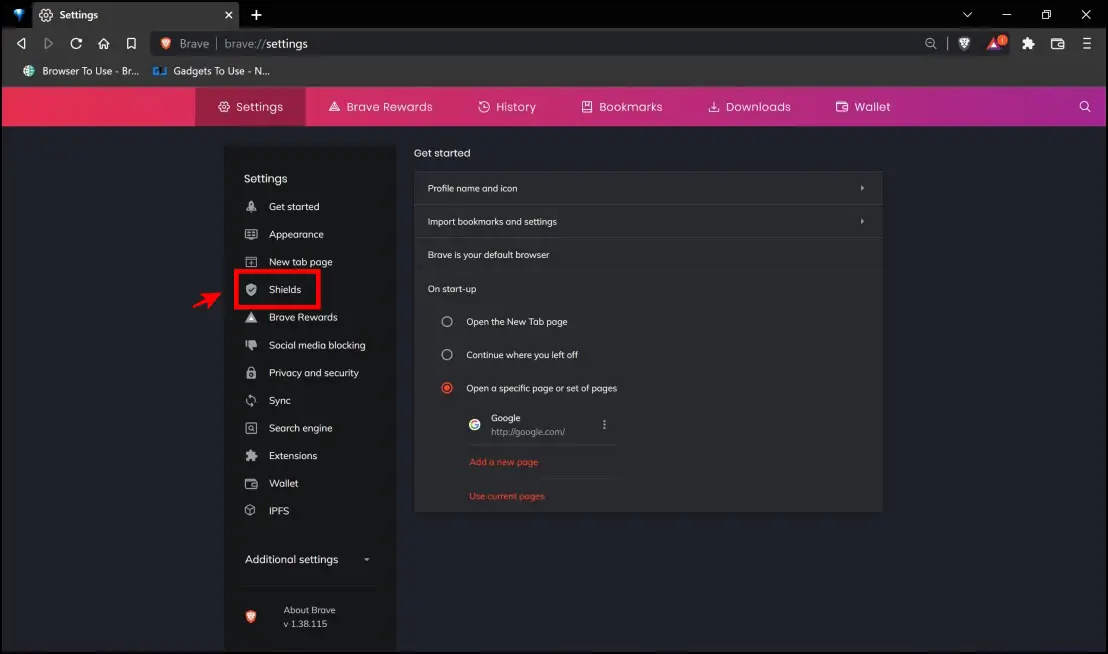This screenshot has height=654, width=1108.
Task: Open the tab search dropdown chevron
Action: click(x=967, y=15)
